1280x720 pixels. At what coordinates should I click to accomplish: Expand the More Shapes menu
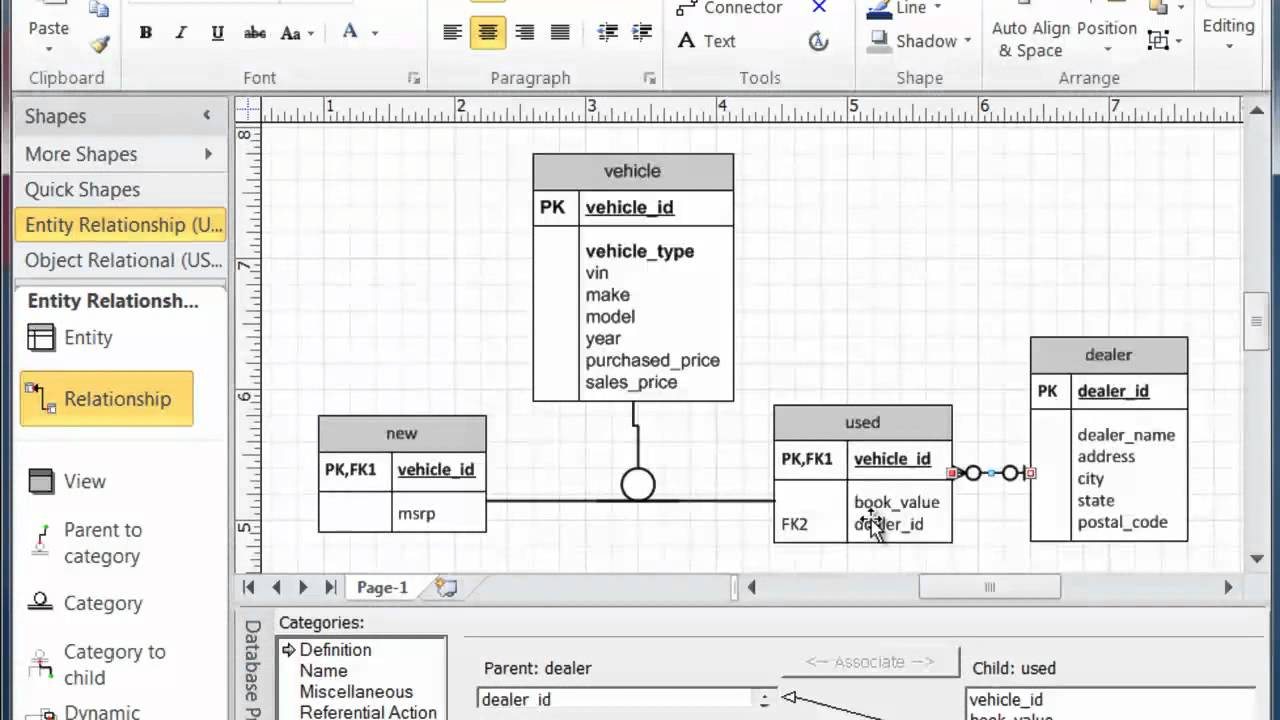click(120, 154)
